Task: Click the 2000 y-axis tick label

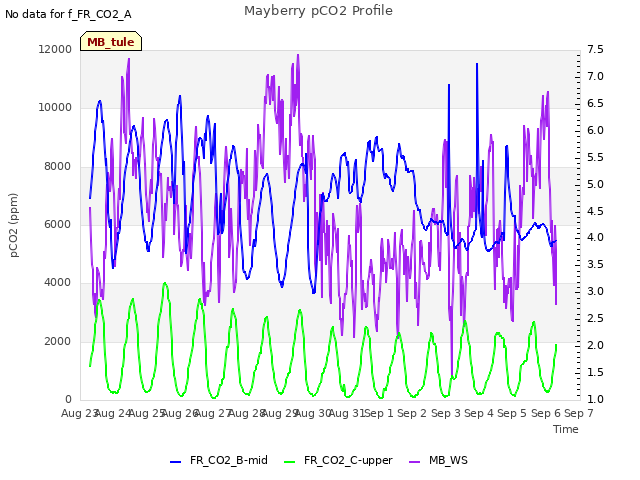Action: coord(58,341)
